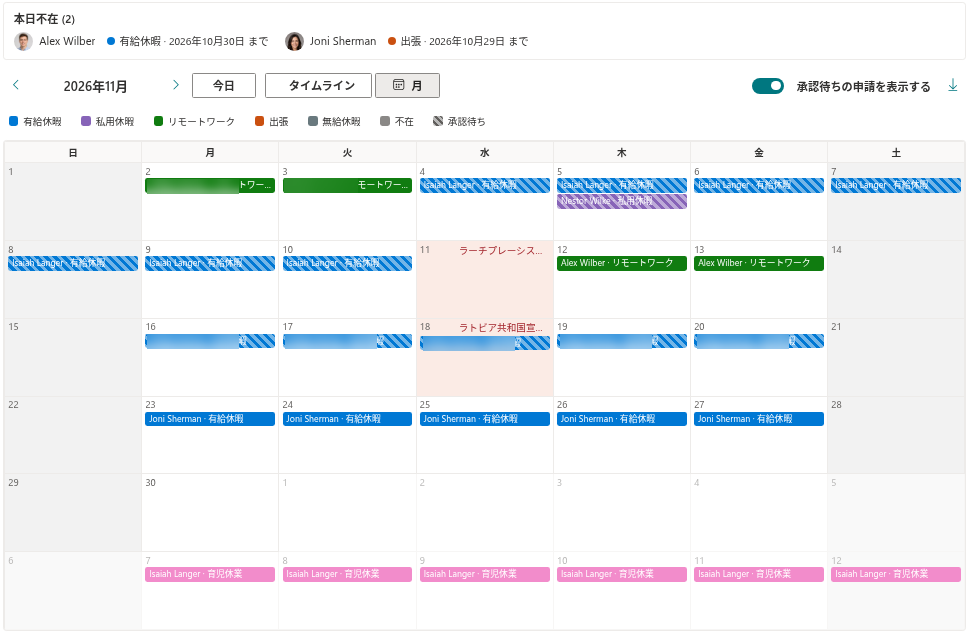Toggle 承認待ちの申請を表示する switch
Screen dimensions: 975x633
[x=767, y=86]
